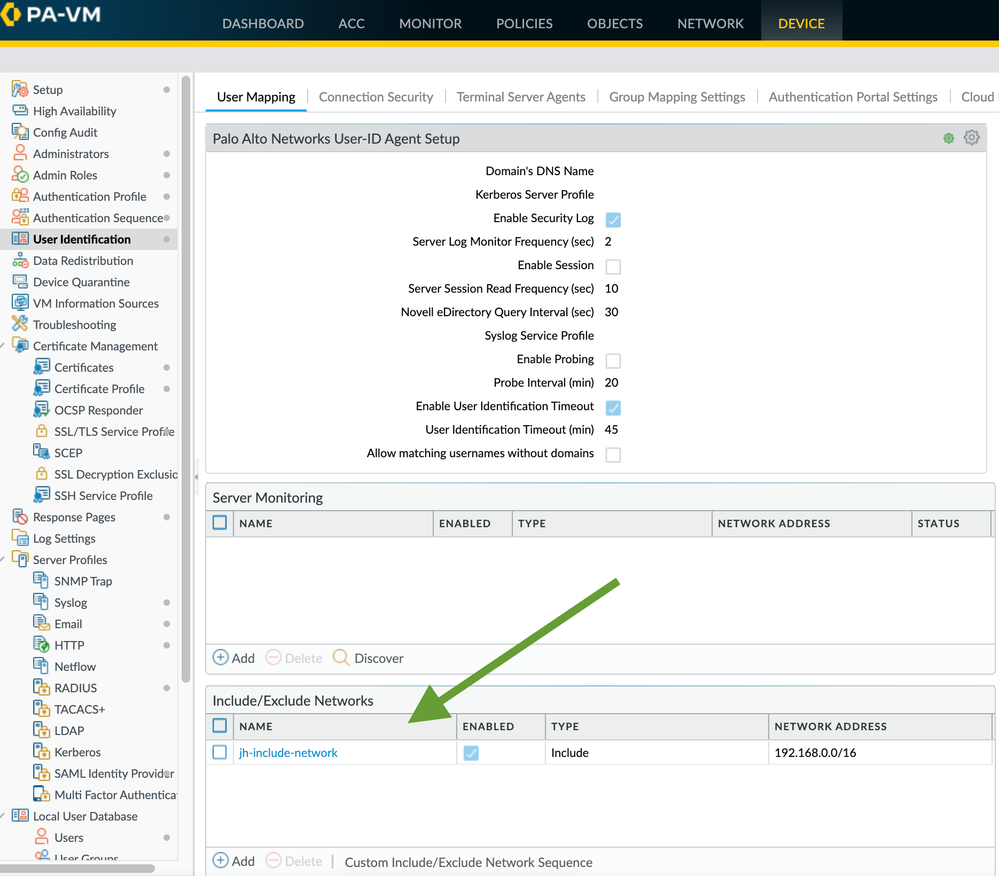Click the Setup icon in sidebar

(x=20, y=89)
